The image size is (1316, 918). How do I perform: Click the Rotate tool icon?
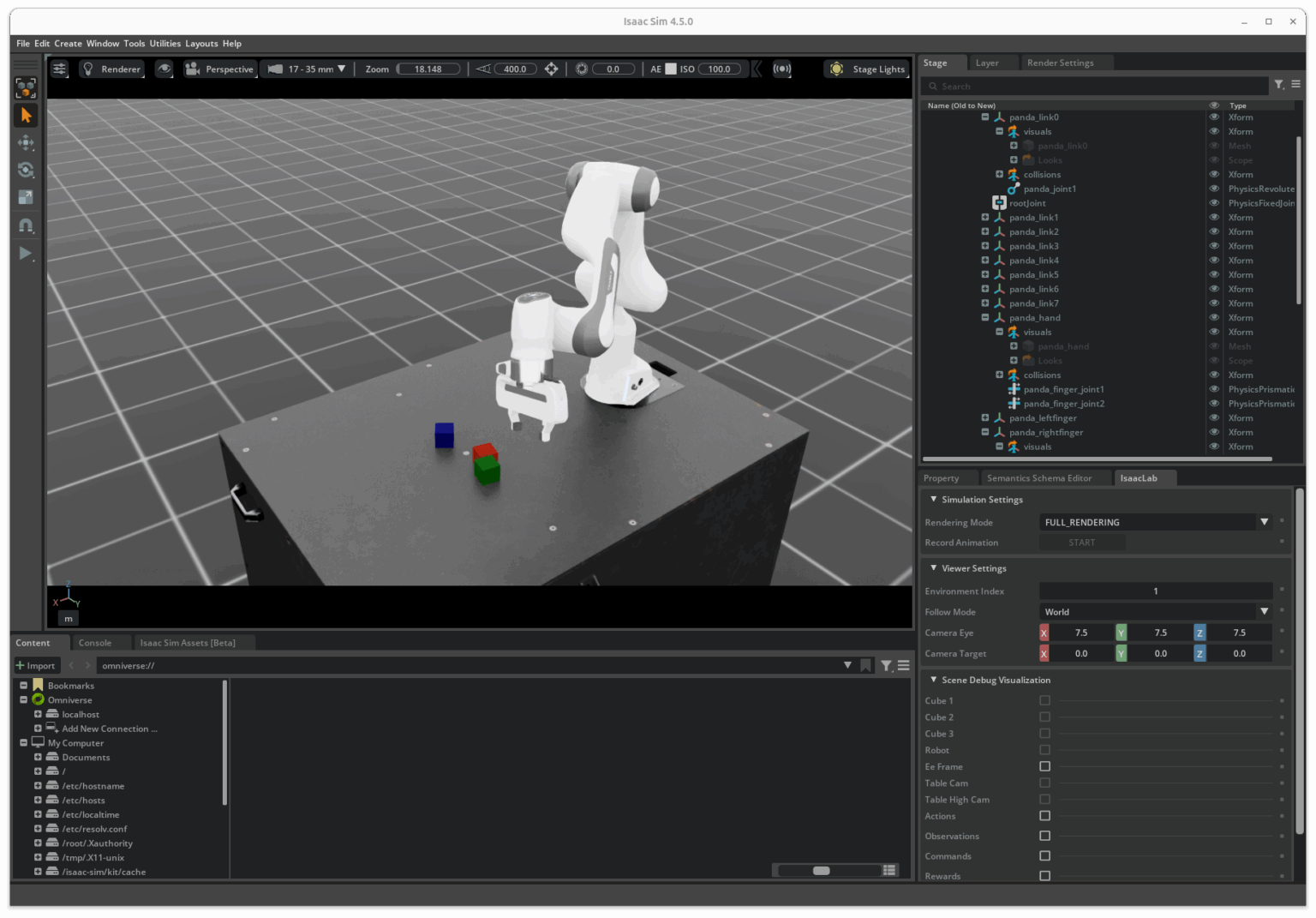pos(26,170)
